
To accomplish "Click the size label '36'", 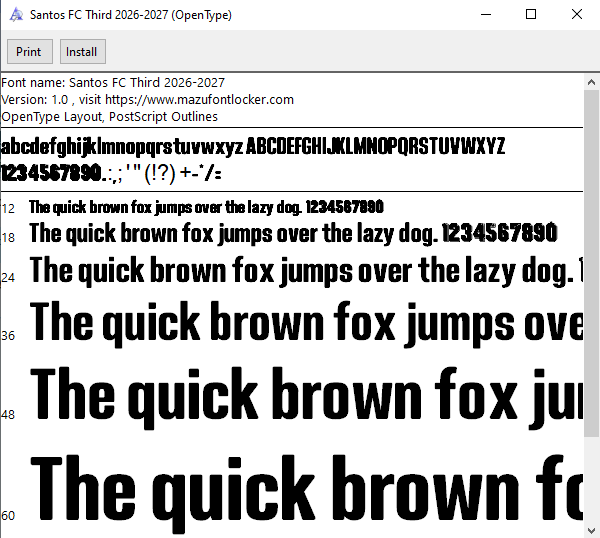I will [8, 336].
